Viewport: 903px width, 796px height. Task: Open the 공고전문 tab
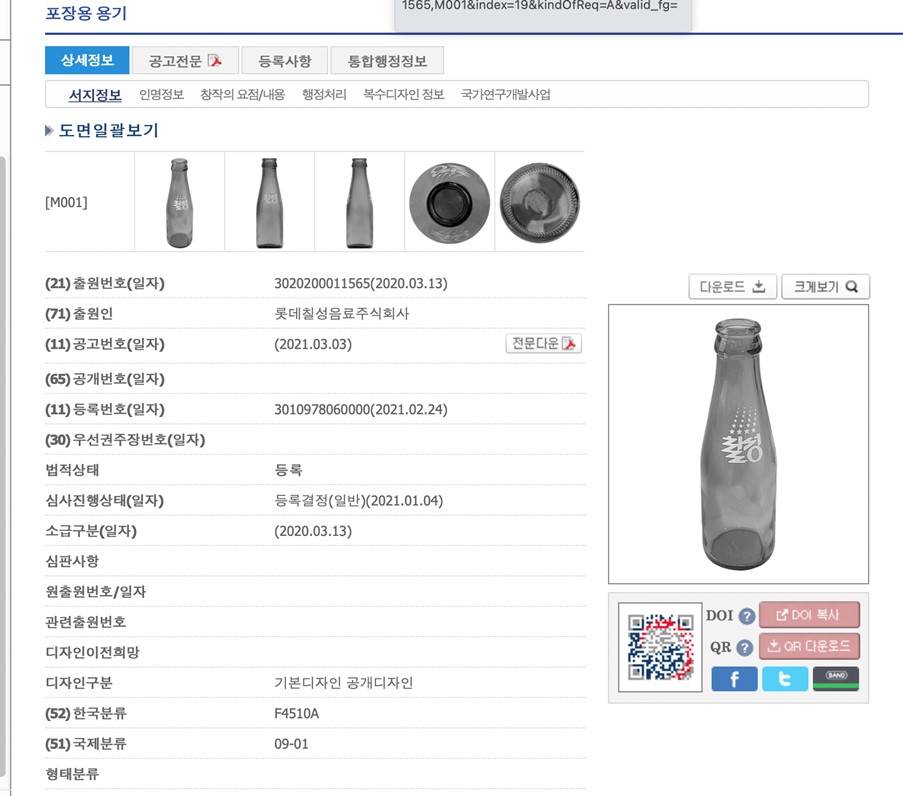tap(185, 60)
